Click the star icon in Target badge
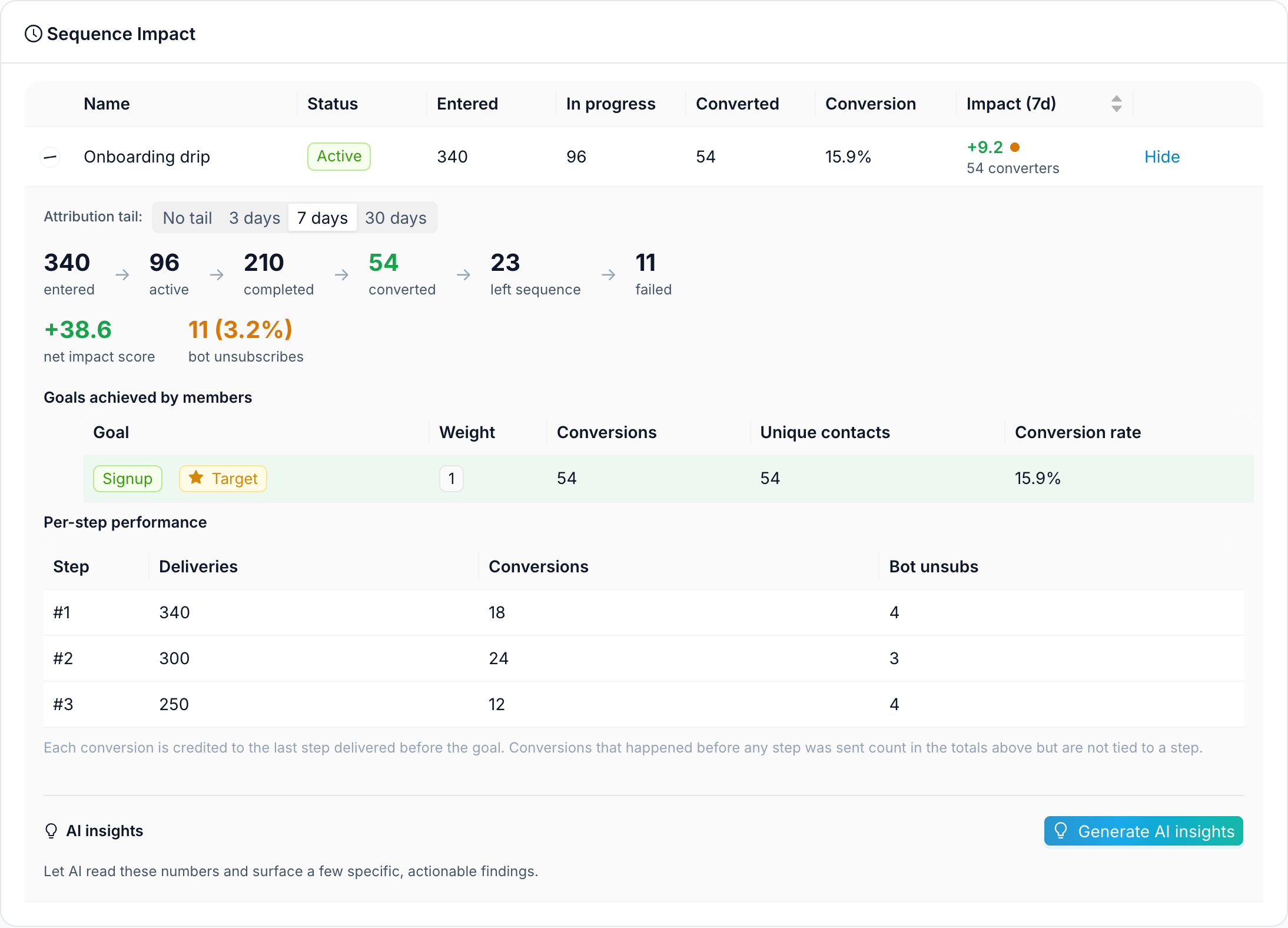The image size is (1288, 928). click(196, 478)
